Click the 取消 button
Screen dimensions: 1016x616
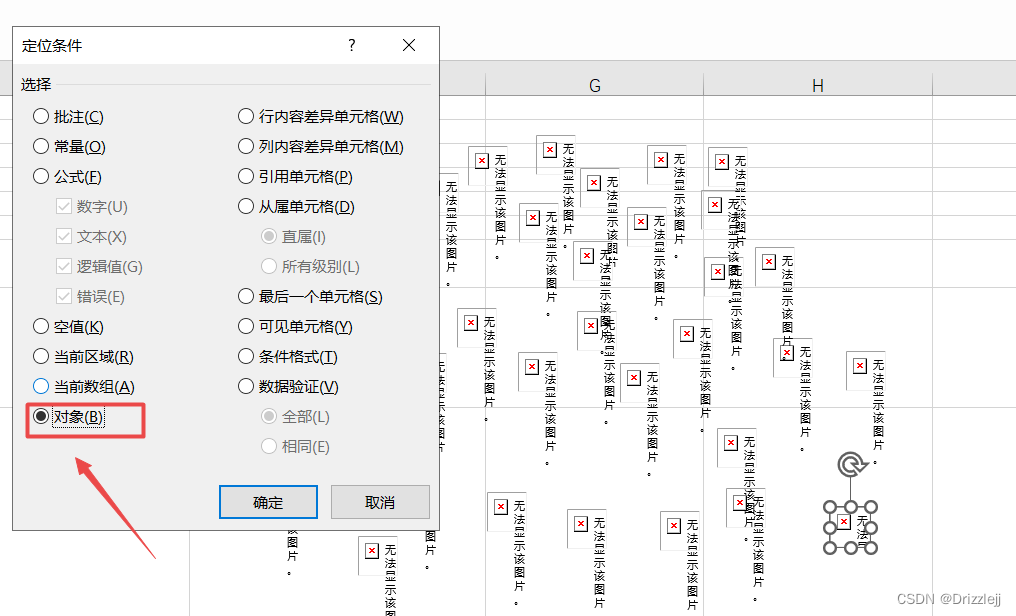point(380,502)
